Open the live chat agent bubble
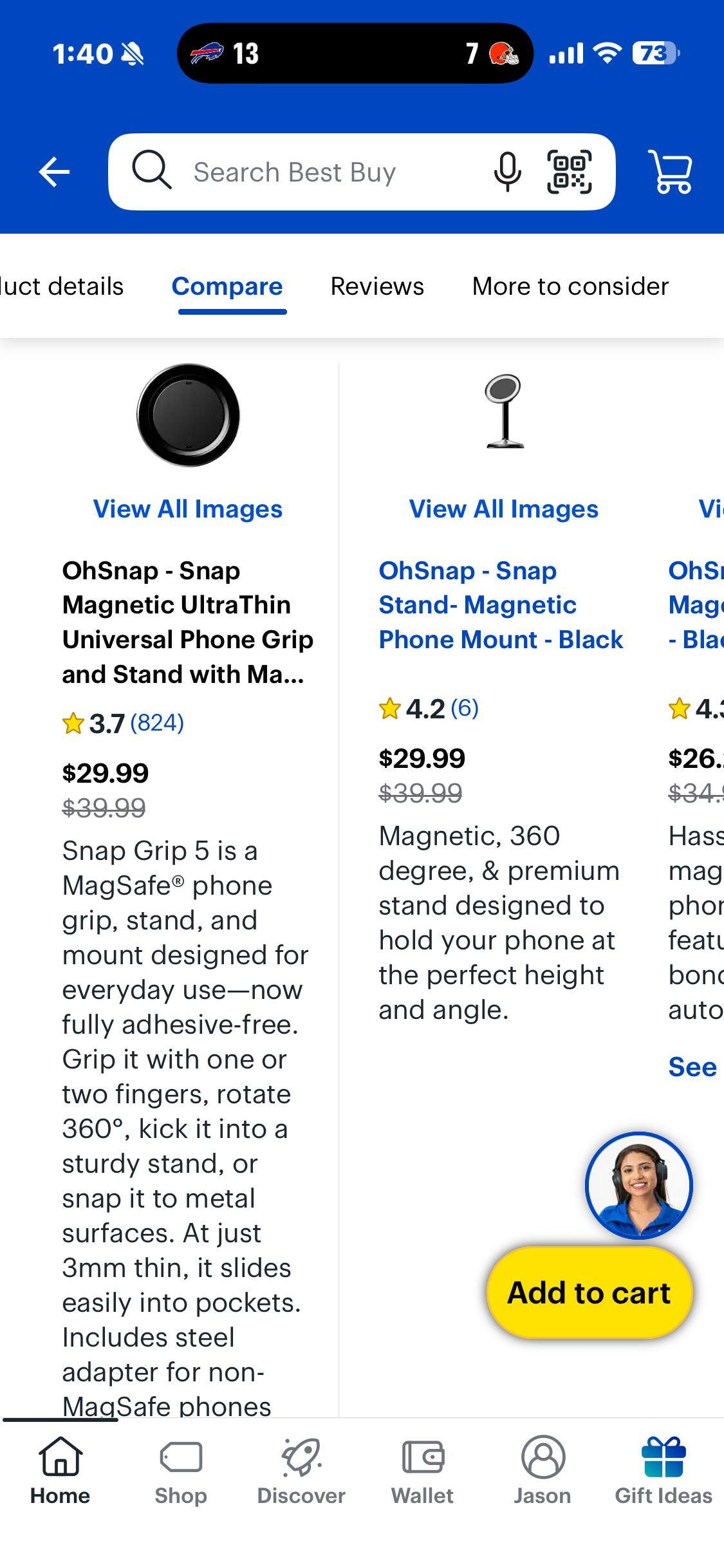Viewport: 724px width, 1568px height. pos(638,1185)
